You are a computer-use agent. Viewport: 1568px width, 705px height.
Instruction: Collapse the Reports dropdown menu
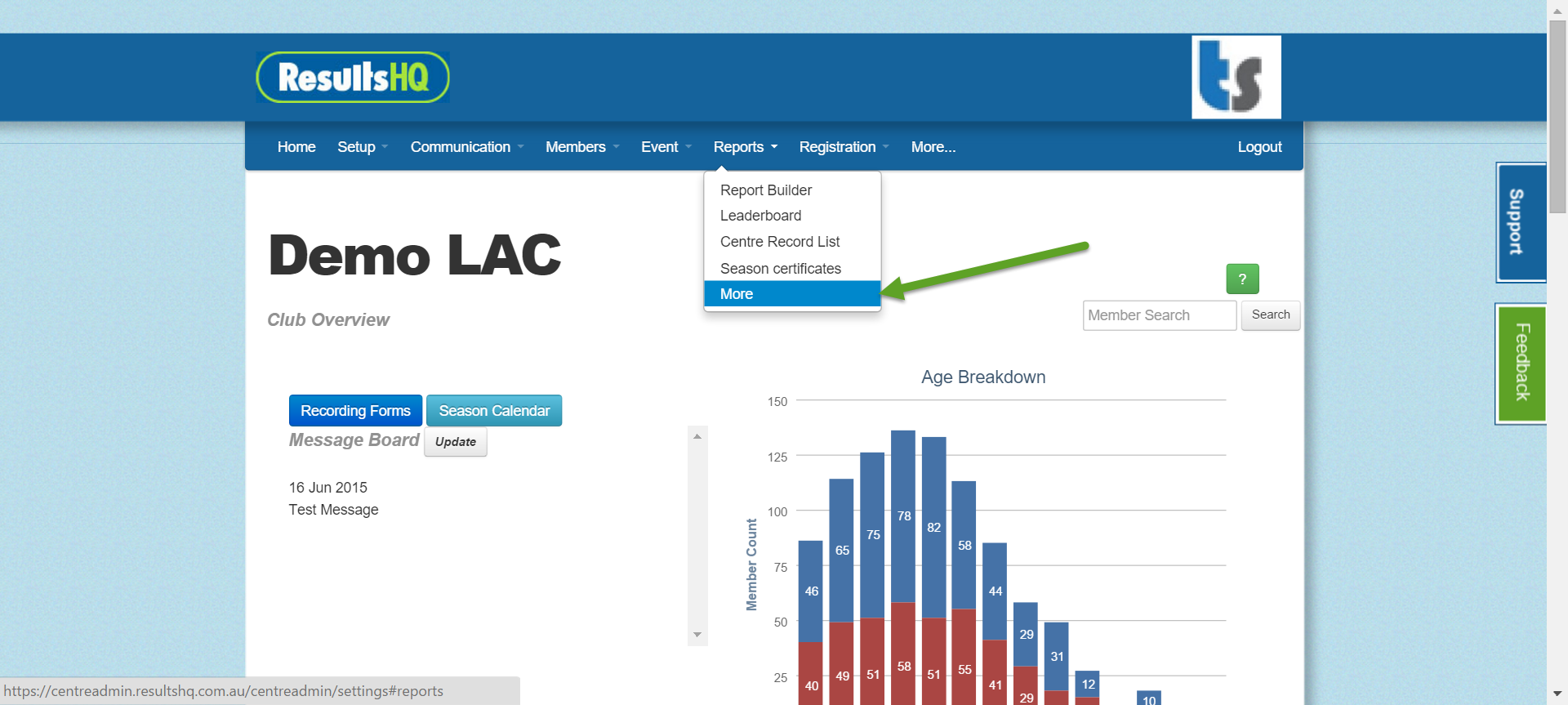(746, 147)
